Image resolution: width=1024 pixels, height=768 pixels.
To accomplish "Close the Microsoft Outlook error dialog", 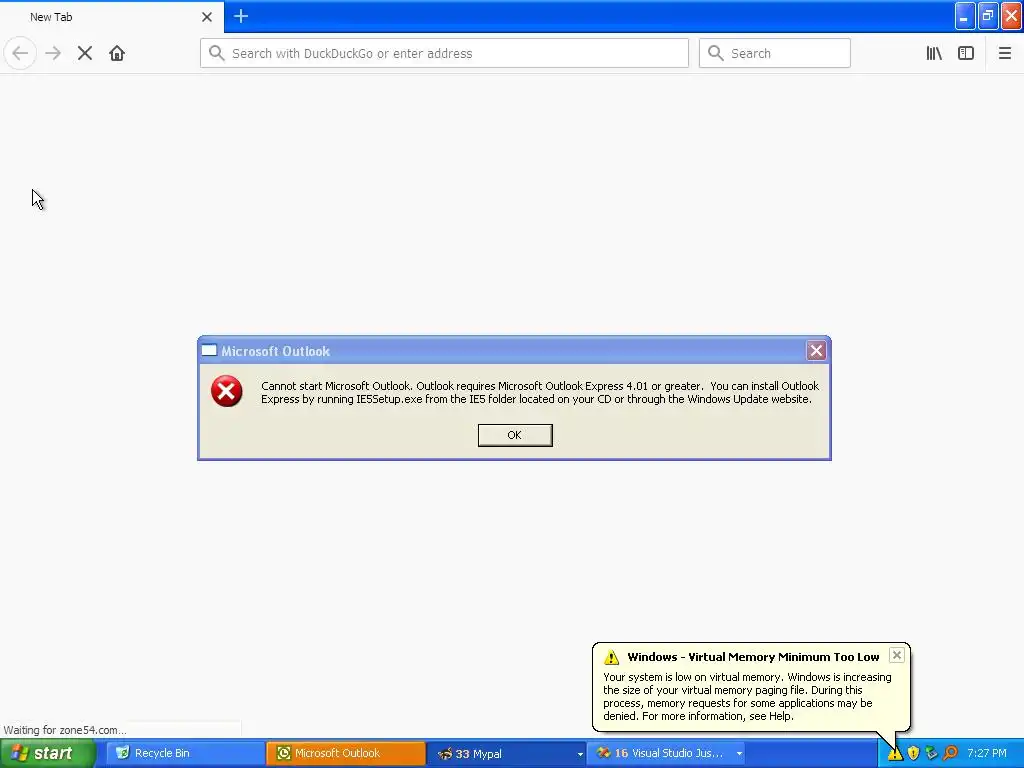I will (x=816, y=351).
